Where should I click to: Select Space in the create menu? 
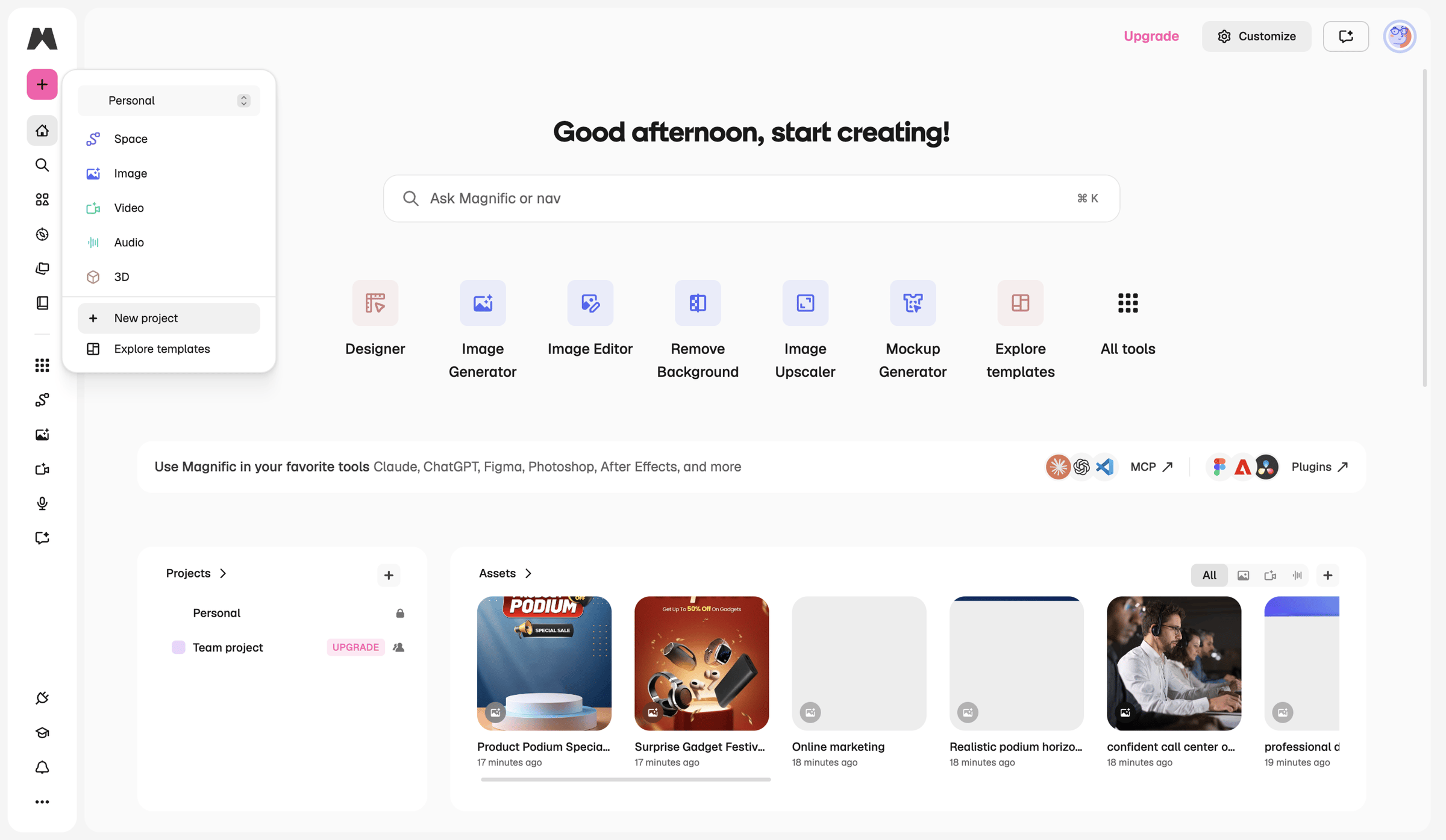click(169, 139)
